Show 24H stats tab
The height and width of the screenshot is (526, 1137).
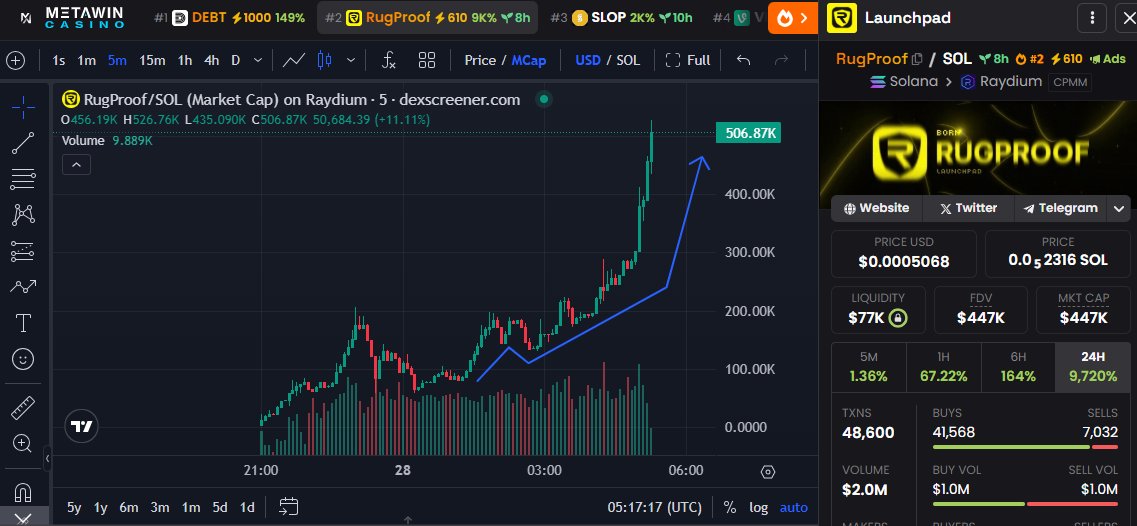1093,367
